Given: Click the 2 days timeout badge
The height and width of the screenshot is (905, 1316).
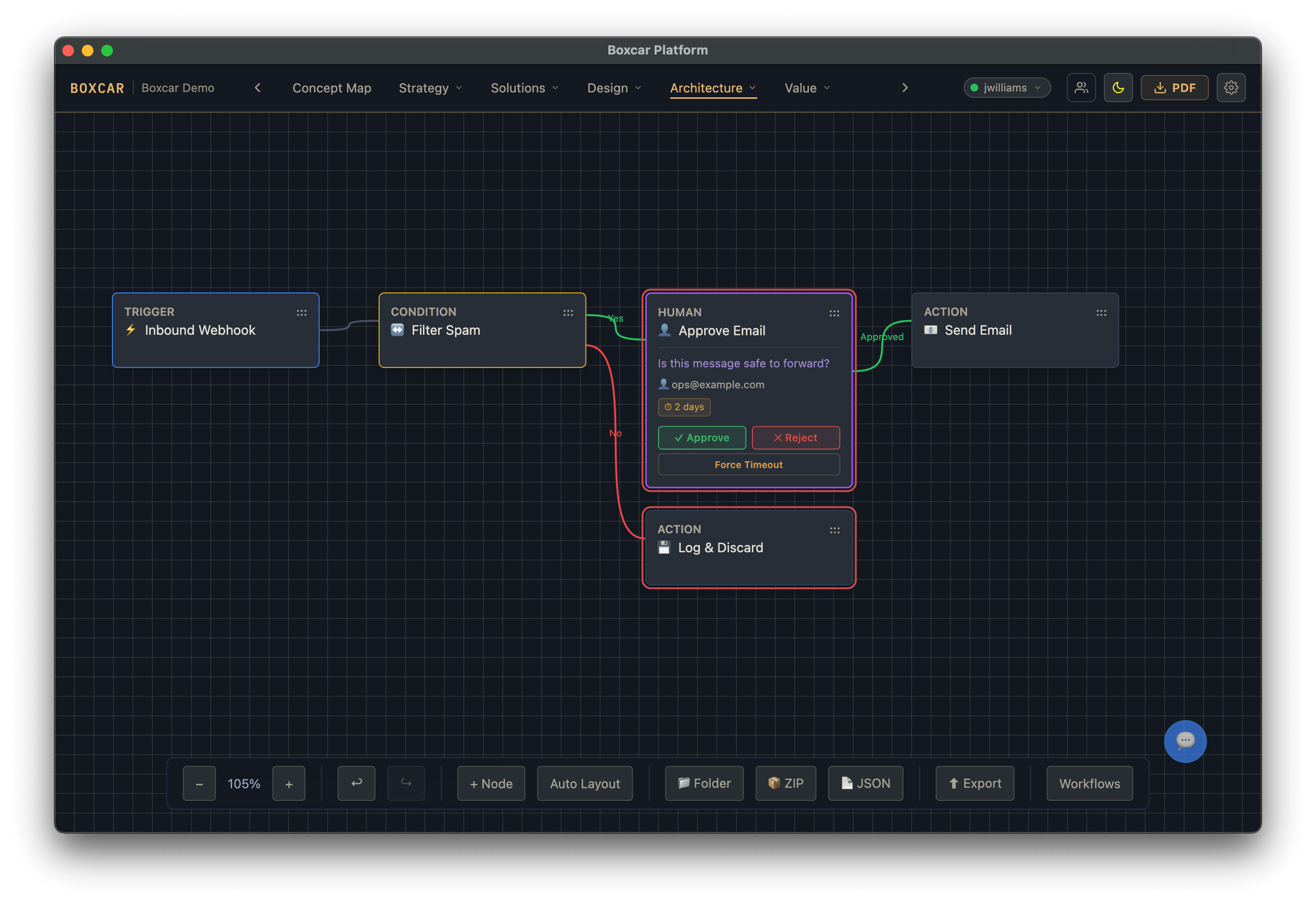Looking at the screenshot, I should 684,407.
